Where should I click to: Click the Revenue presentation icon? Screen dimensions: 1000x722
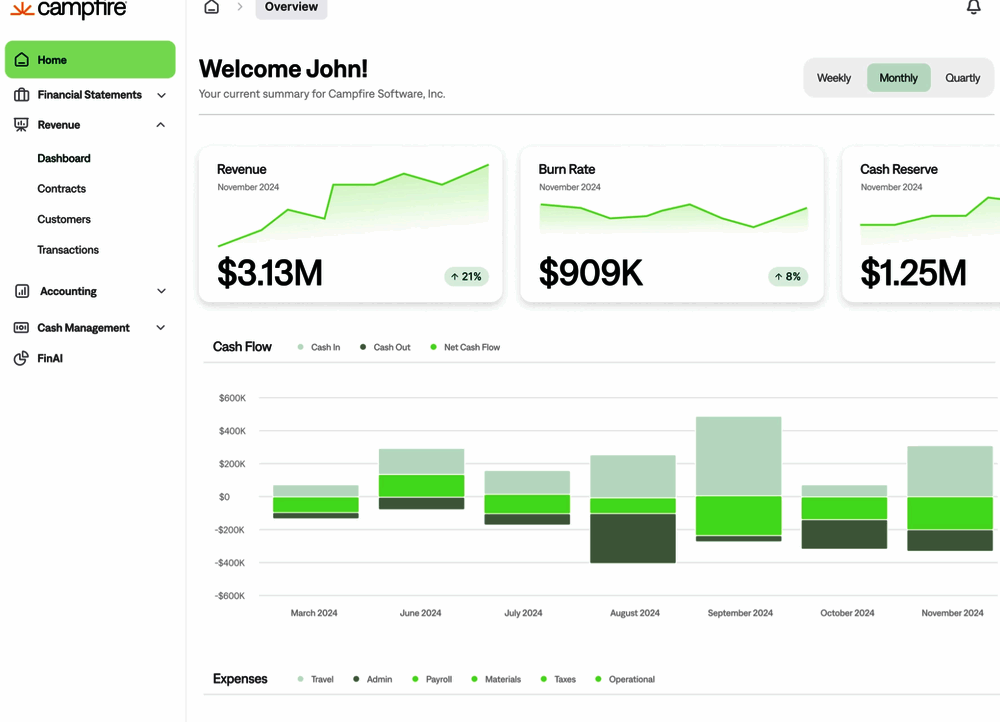point(21,124)
